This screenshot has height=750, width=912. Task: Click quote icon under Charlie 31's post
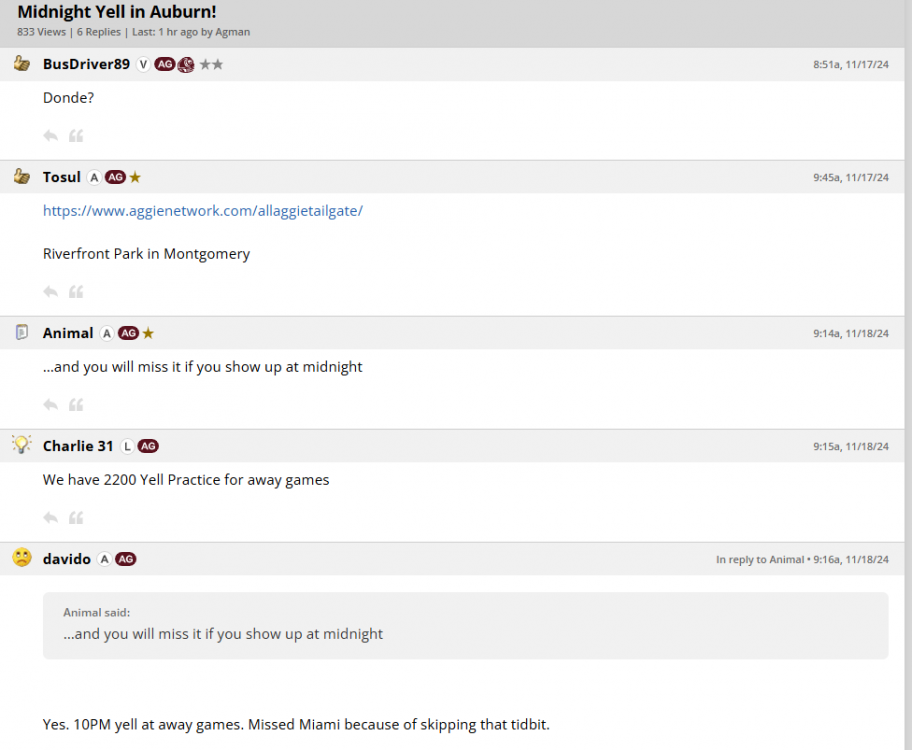point(76,518)
